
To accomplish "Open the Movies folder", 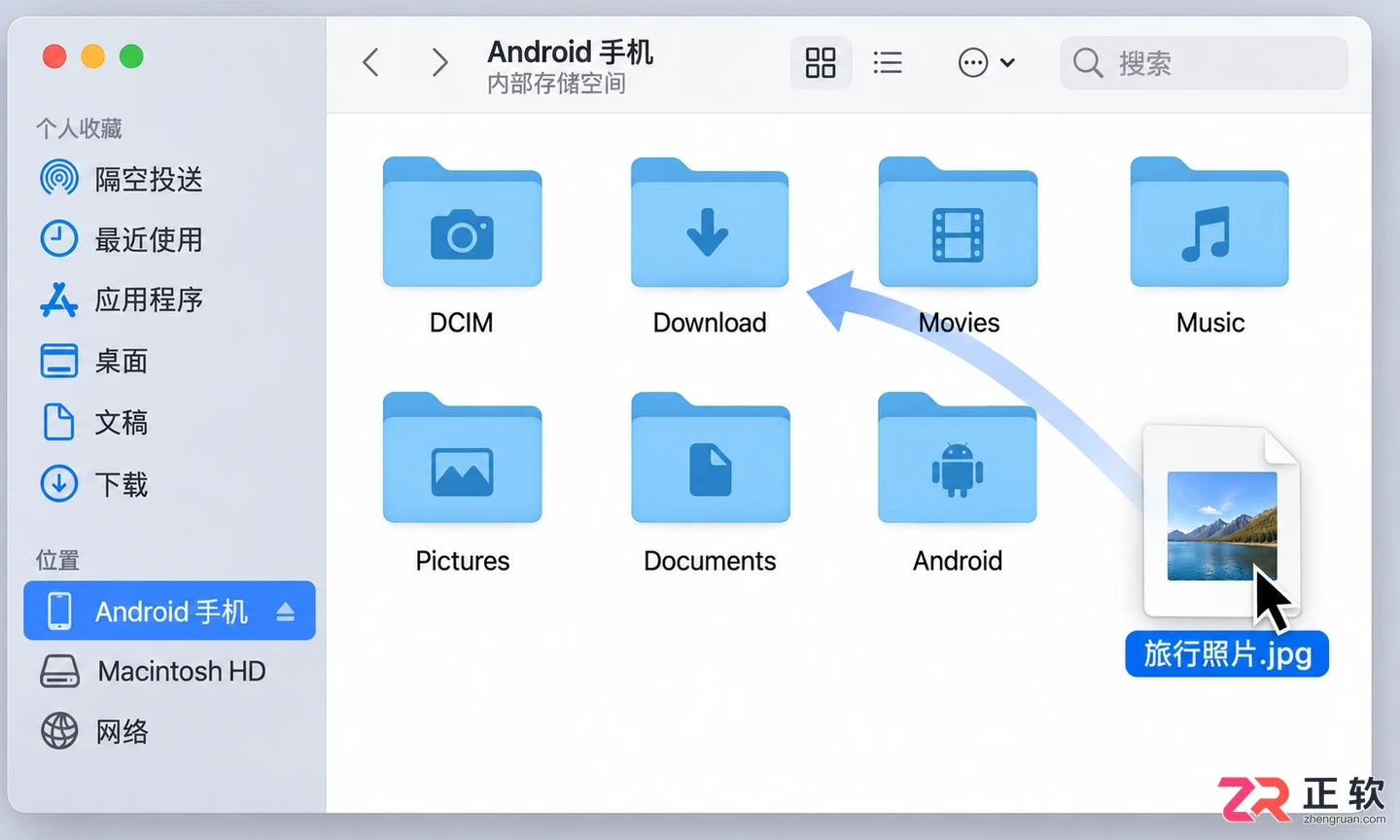I will (x=958, y=222).
